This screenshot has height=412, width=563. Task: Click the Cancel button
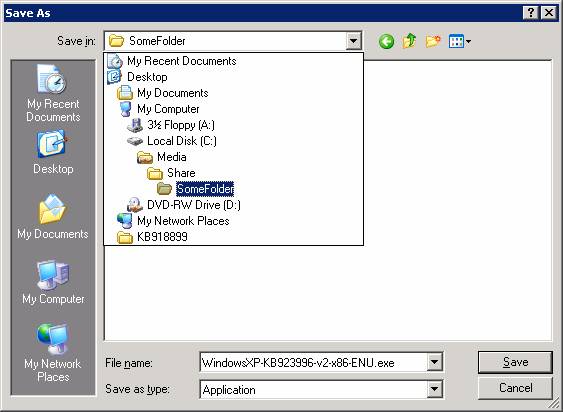(515, 388)
